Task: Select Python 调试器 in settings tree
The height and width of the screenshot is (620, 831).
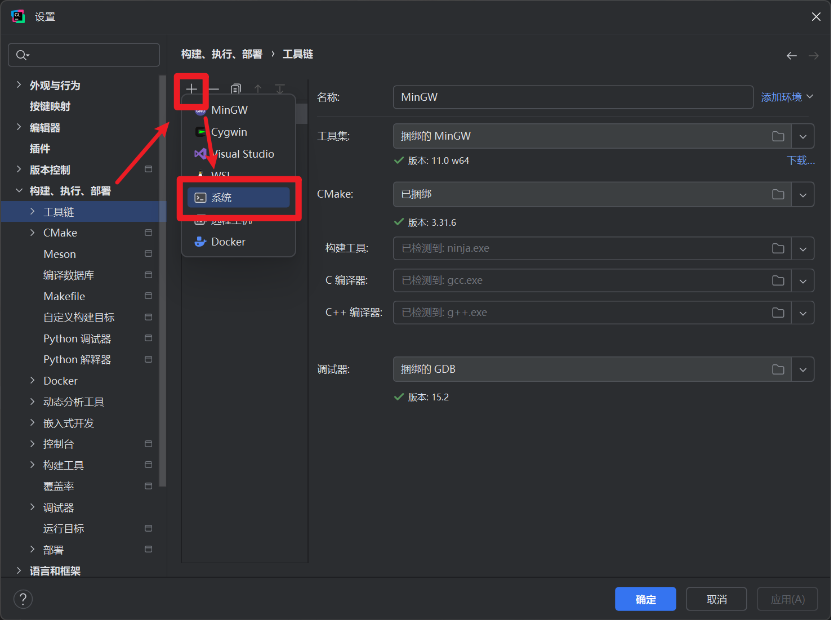Action: [x=77, y=339]
